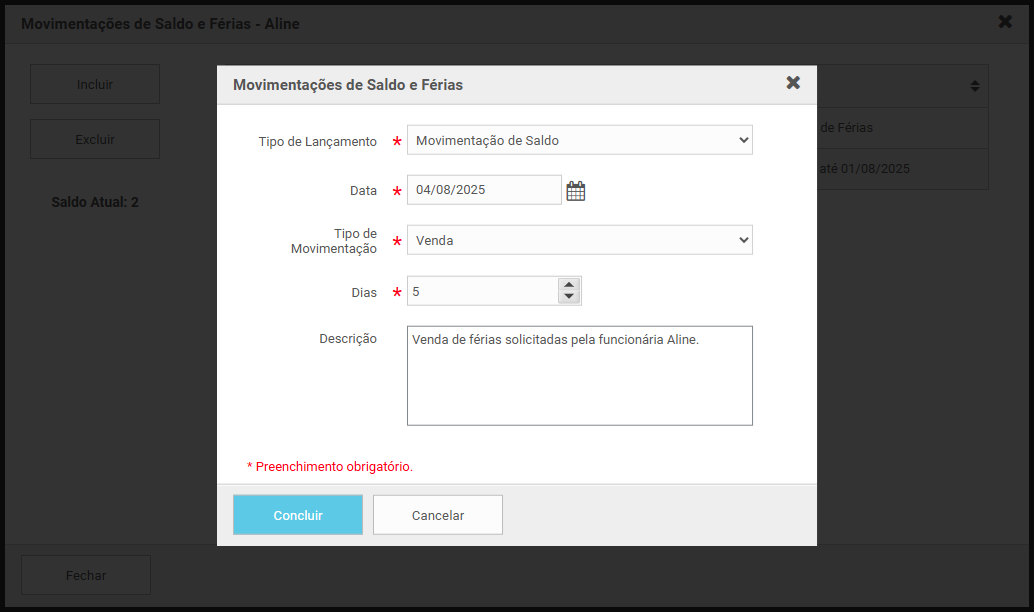Click the Fechar button at bottom
Screen dimensions: 1034x612
tap(86, 575)
